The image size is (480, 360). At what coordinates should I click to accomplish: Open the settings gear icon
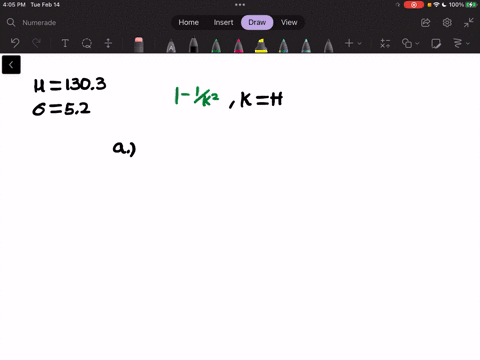click(x=447, y=23)
